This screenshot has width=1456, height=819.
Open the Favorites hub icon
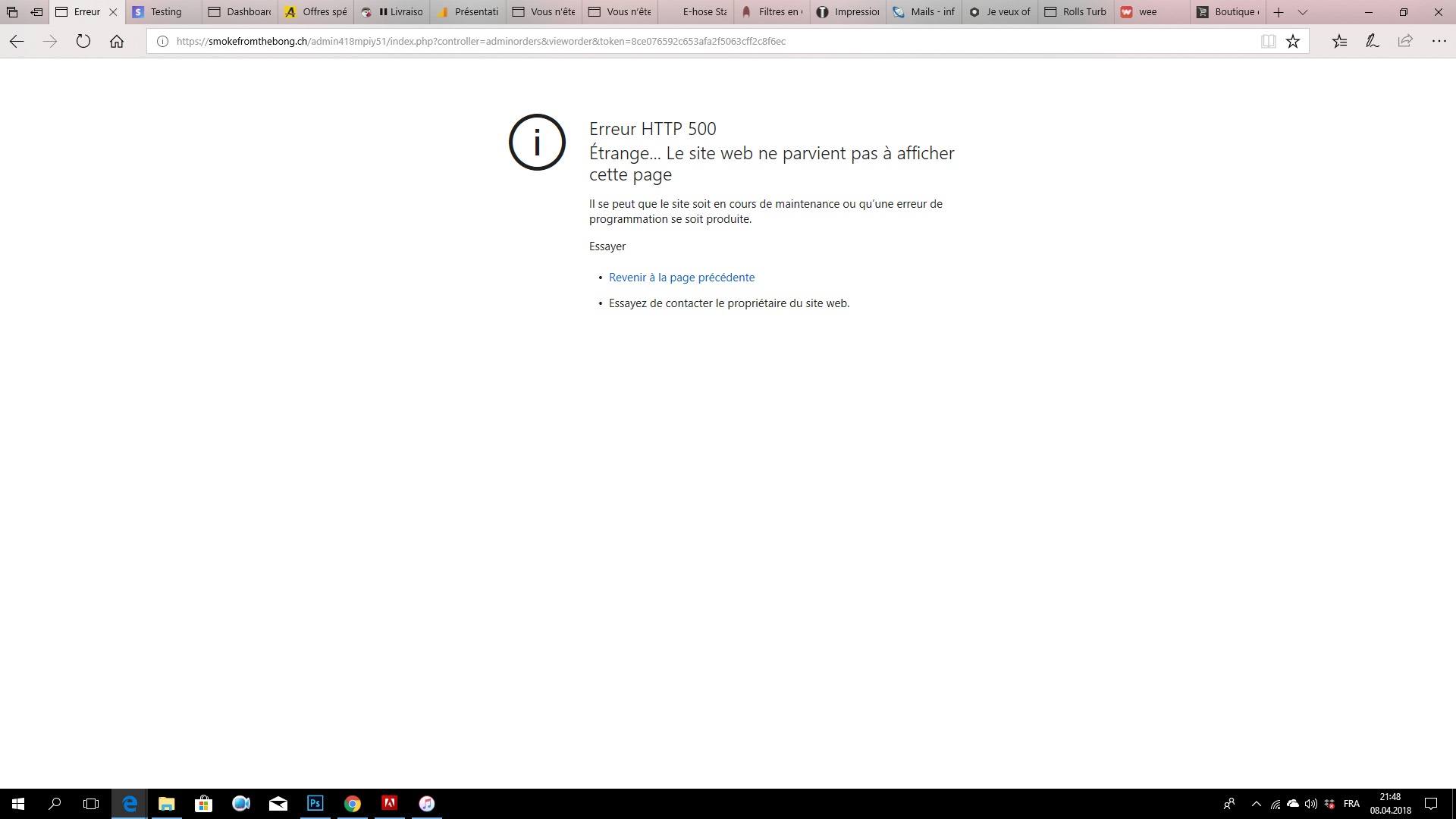tap(1339, 42)
